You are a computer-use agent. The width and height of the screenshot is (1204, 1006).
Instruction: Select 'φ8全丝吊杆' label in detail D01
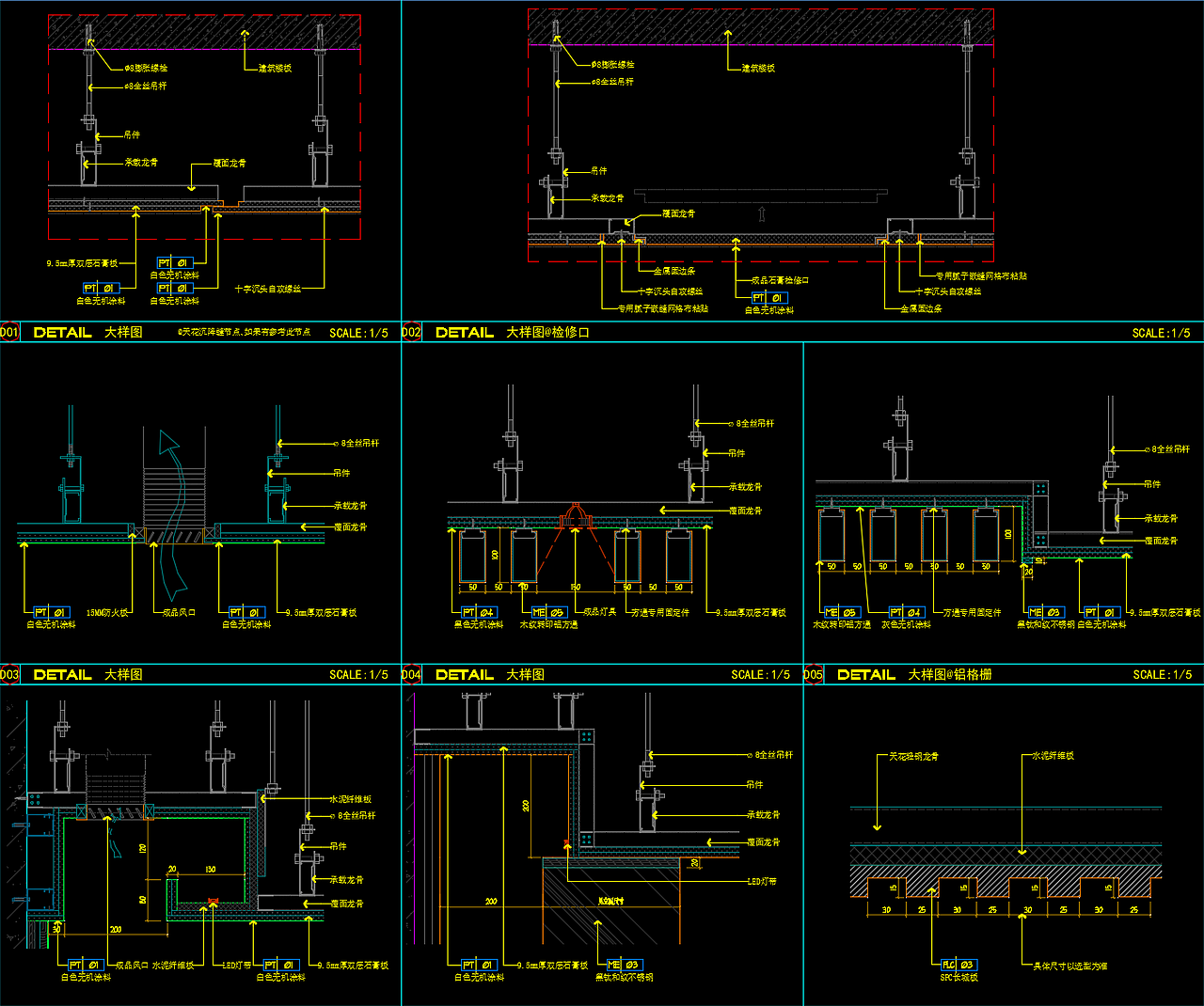click(x=146, y=86)
